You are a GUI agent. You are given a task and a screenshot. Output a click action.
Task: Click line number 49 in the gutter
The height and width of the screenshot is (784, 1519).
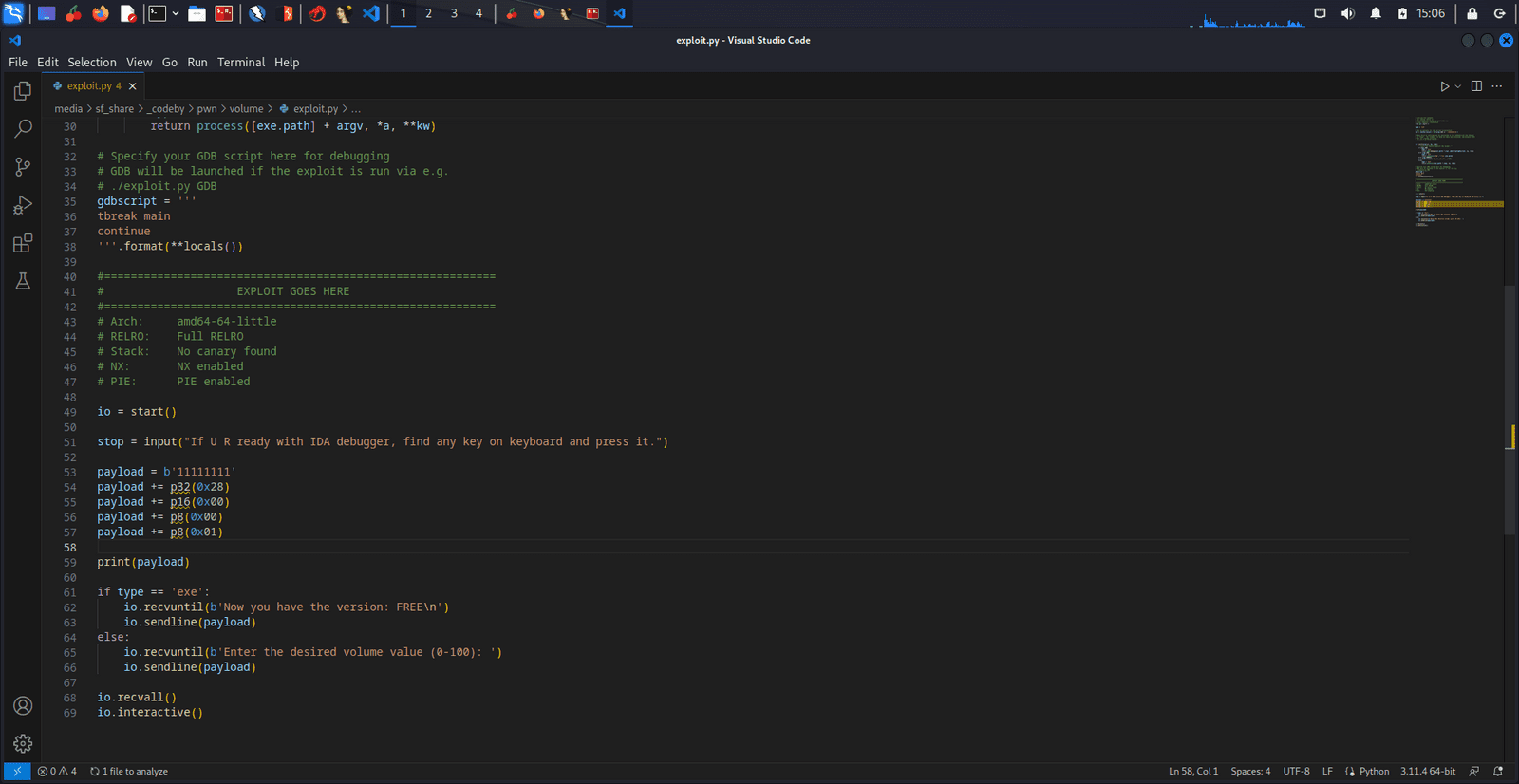[x=70, y=412]
